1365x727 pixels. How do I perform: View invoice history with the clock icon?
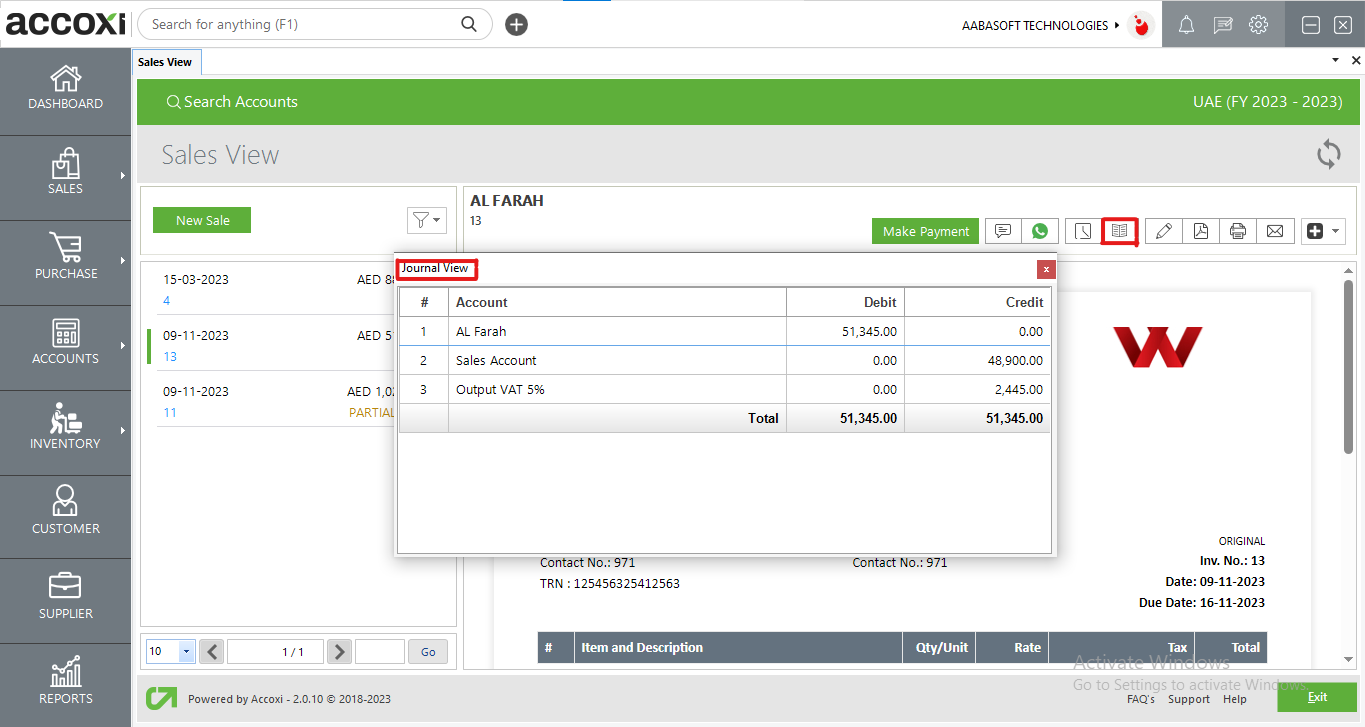[x=1082, y=231]
